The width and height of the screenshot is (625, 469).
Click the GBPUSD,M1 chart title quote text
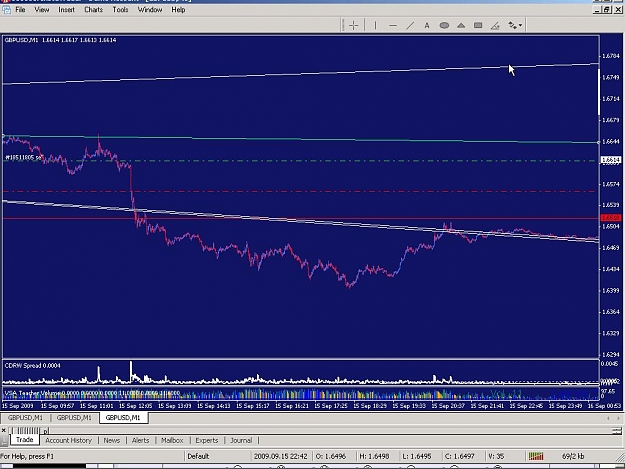60,40
